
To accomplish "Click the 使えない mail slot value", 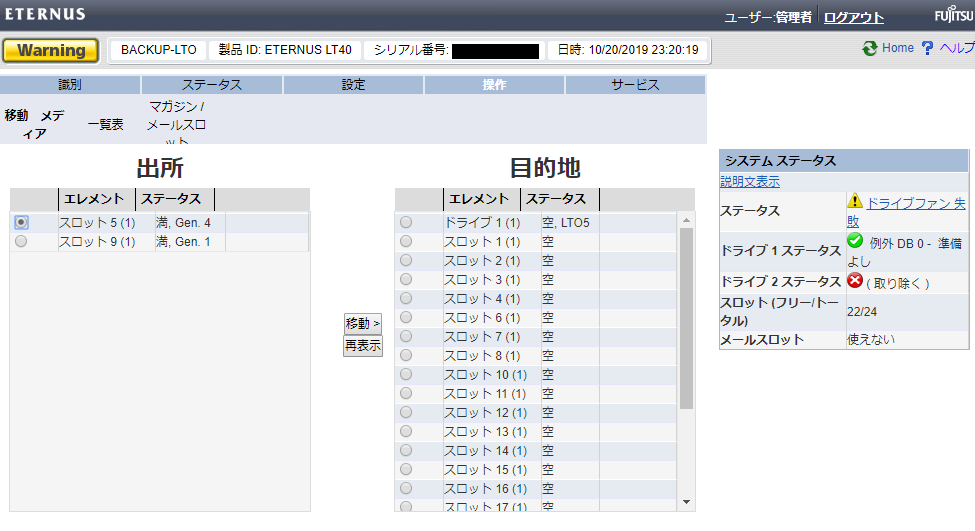I will pos(871,339).
